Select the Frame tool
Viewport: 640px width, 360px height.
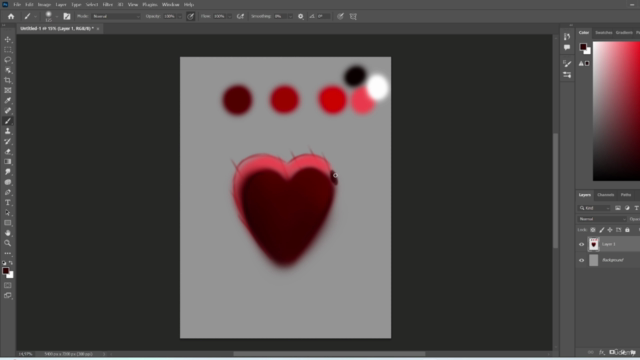click(x=8, y=91)
